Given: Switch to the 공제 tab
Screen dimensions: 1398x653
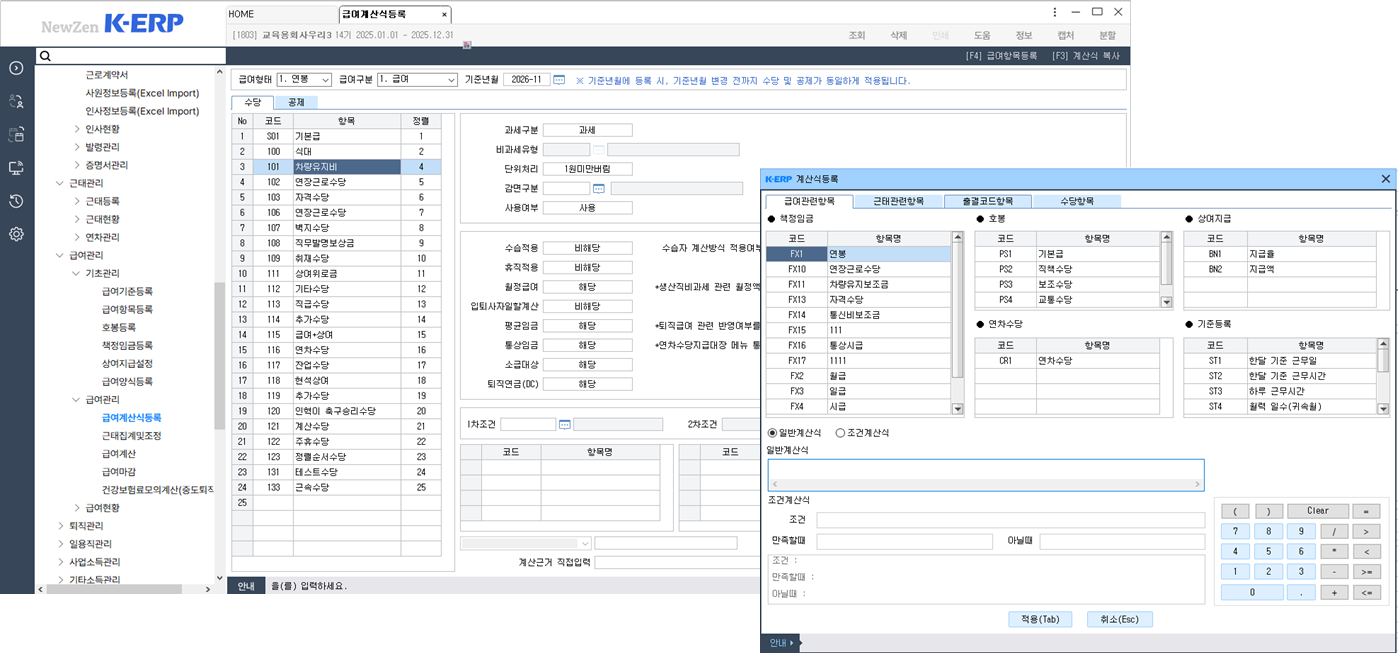Looking at the screenshot, I should [x=296, y=102].
